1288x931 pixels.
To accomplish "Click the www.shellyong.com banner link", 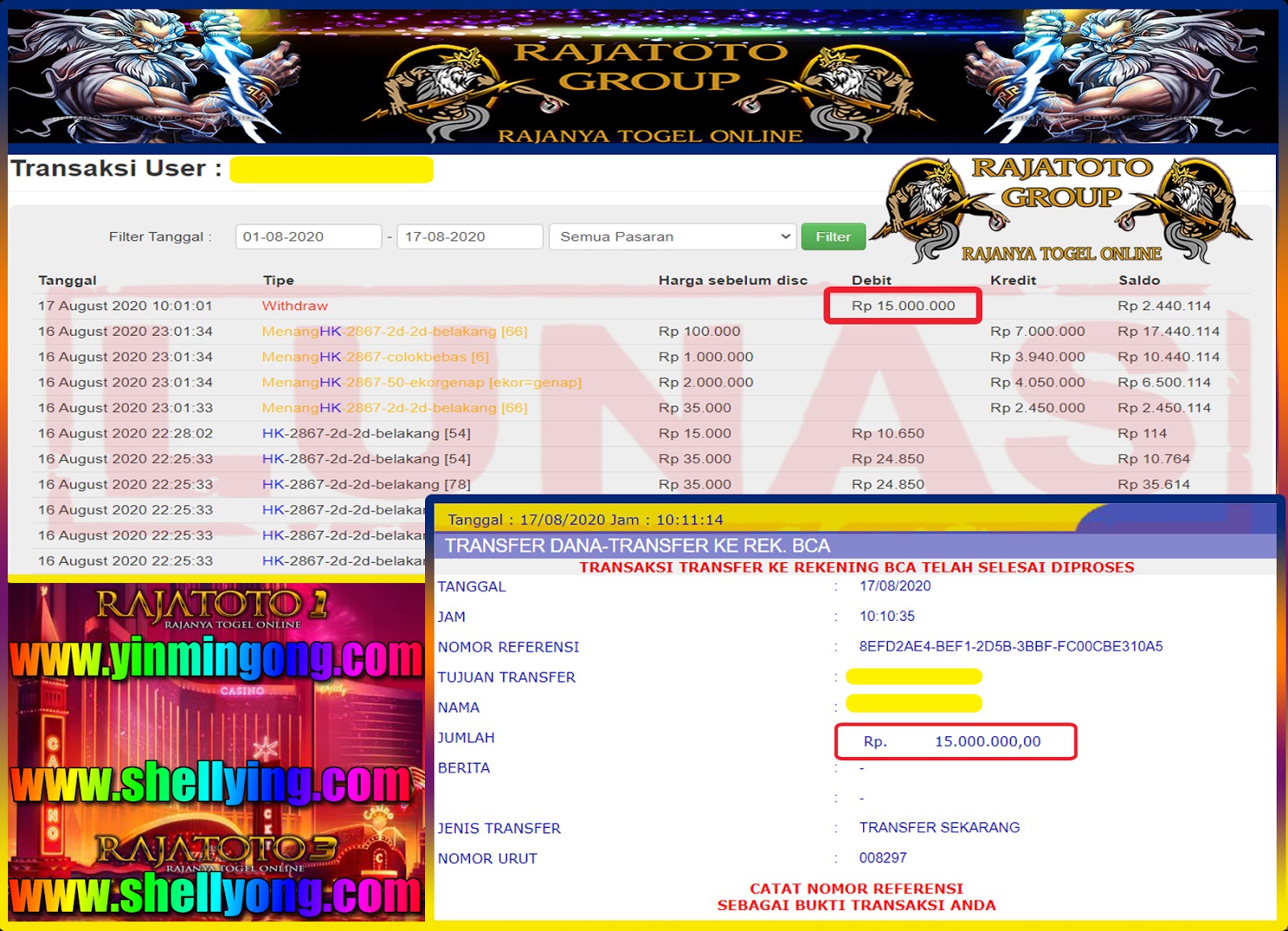I will [216, 893].
